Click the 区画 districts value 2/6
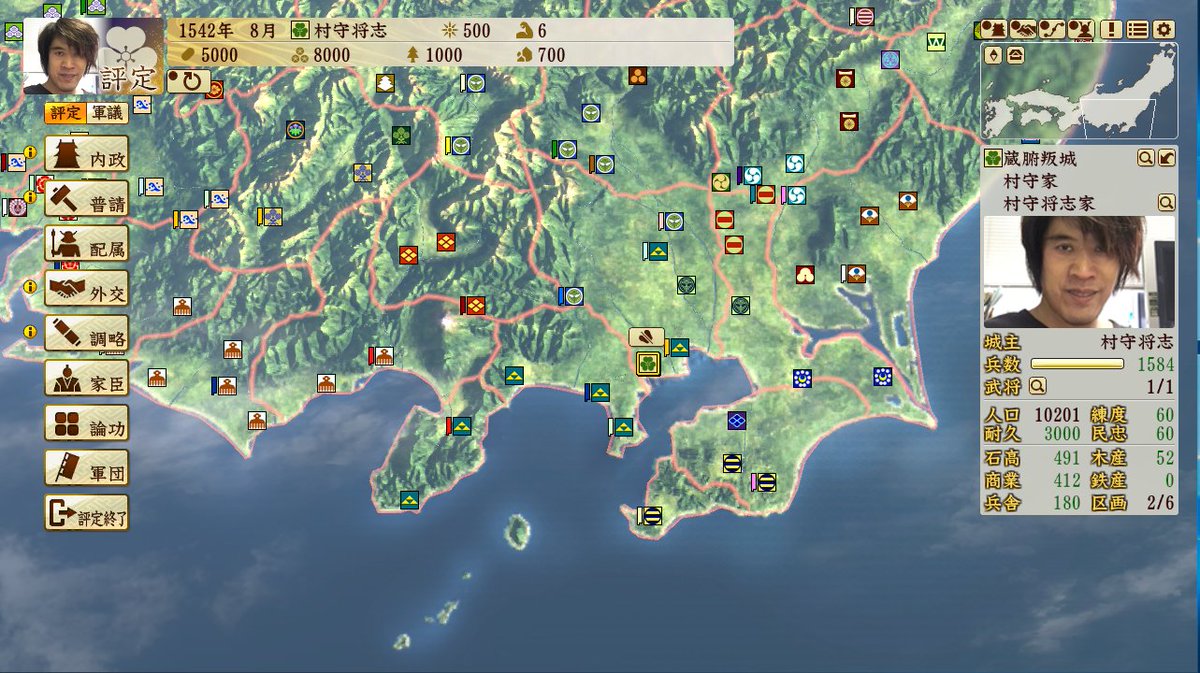This screenshot has height=673, width=1200. point(1161,503)
